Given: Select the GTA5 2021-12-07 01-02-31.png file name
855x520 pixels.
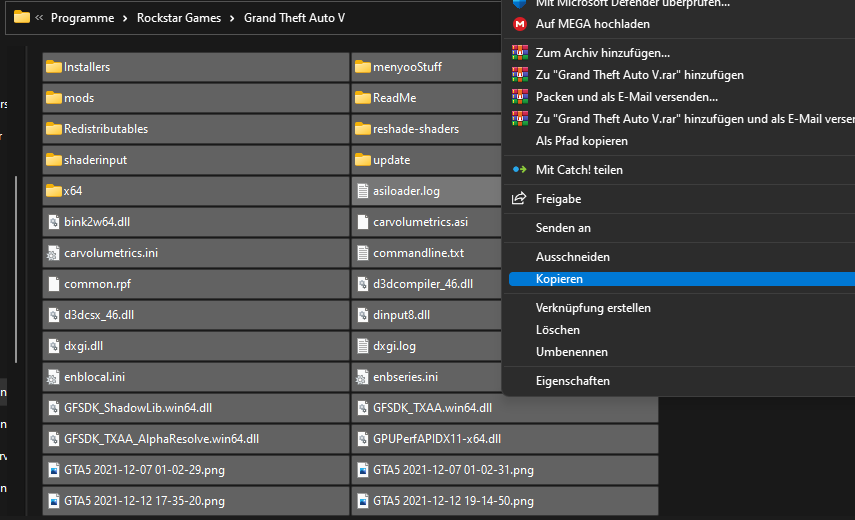Looking at the screenshot, I should click(x=453, y=470).
